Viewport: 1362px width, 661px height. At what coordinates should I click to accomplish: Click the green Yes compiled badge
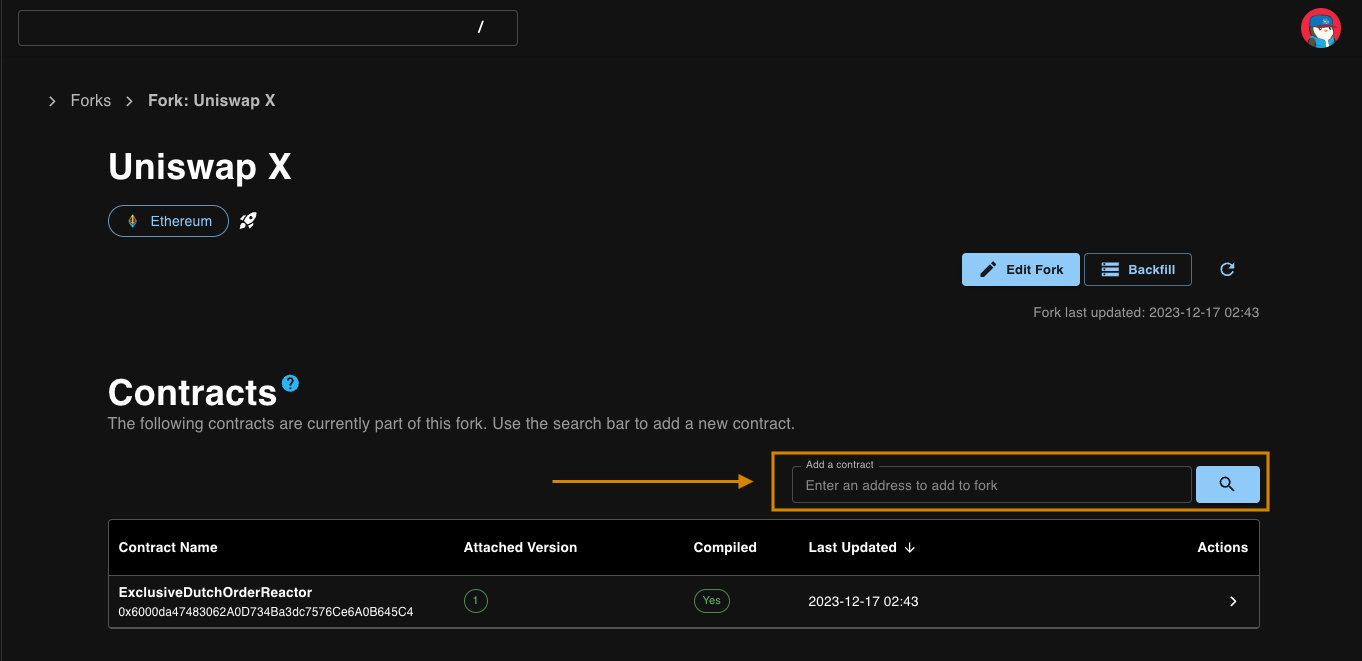point(711,601)
